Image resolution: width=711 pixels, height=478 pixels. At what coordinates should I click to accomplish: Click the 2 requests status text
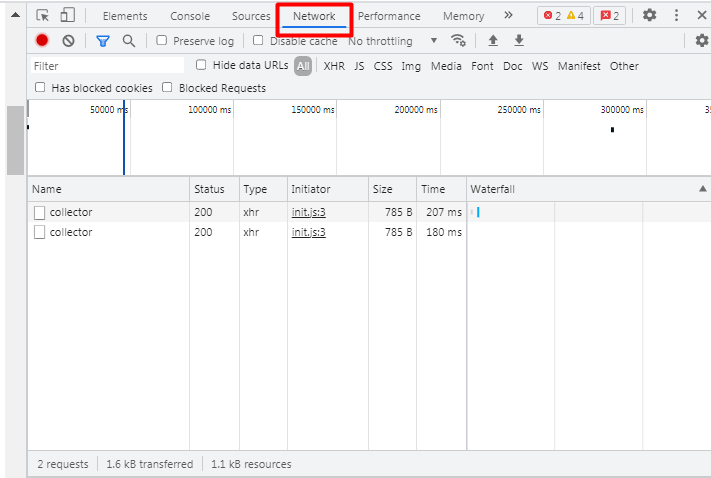pos(63,464)
